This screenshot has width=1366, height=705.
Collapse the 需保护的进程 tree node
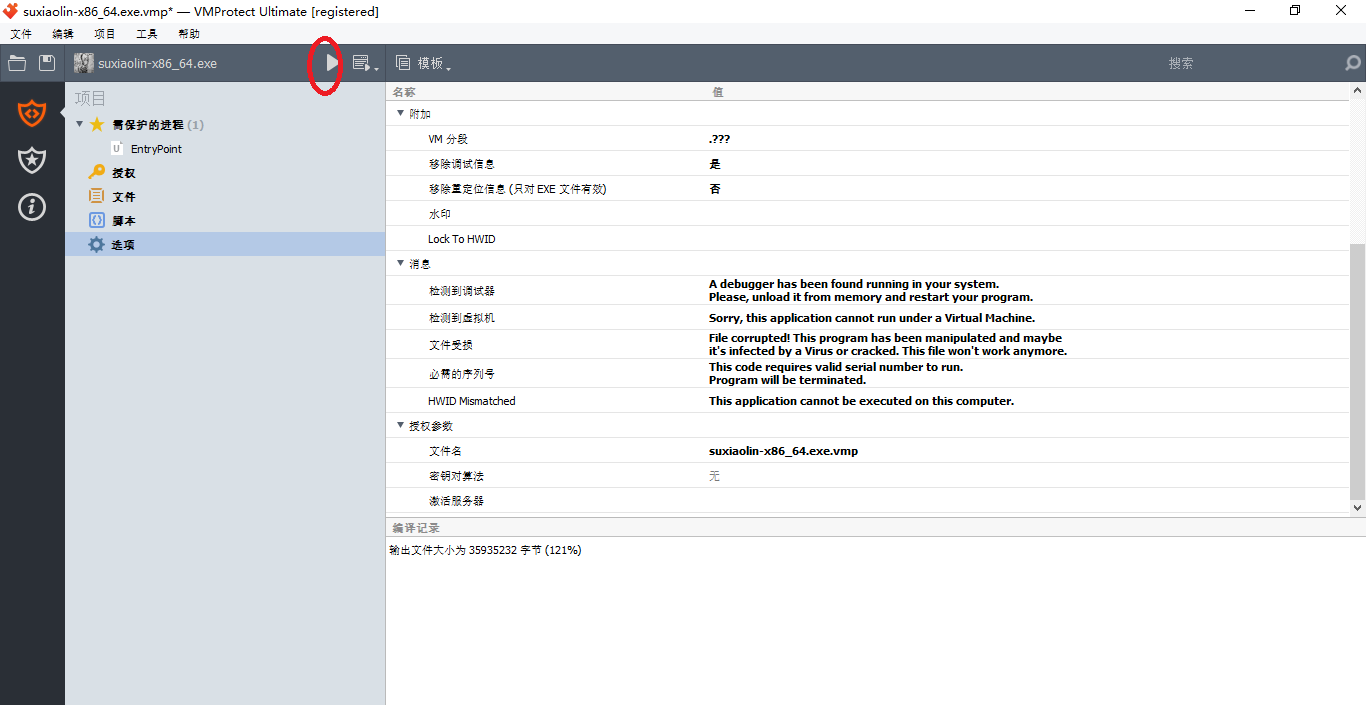[x=80, y=125]
